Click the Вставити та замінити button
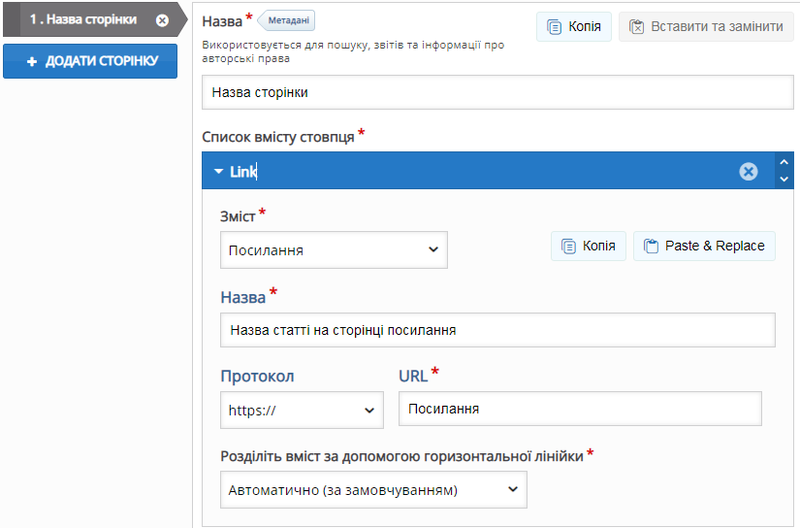This screenshot has height=528, width=800. [706, 27]
